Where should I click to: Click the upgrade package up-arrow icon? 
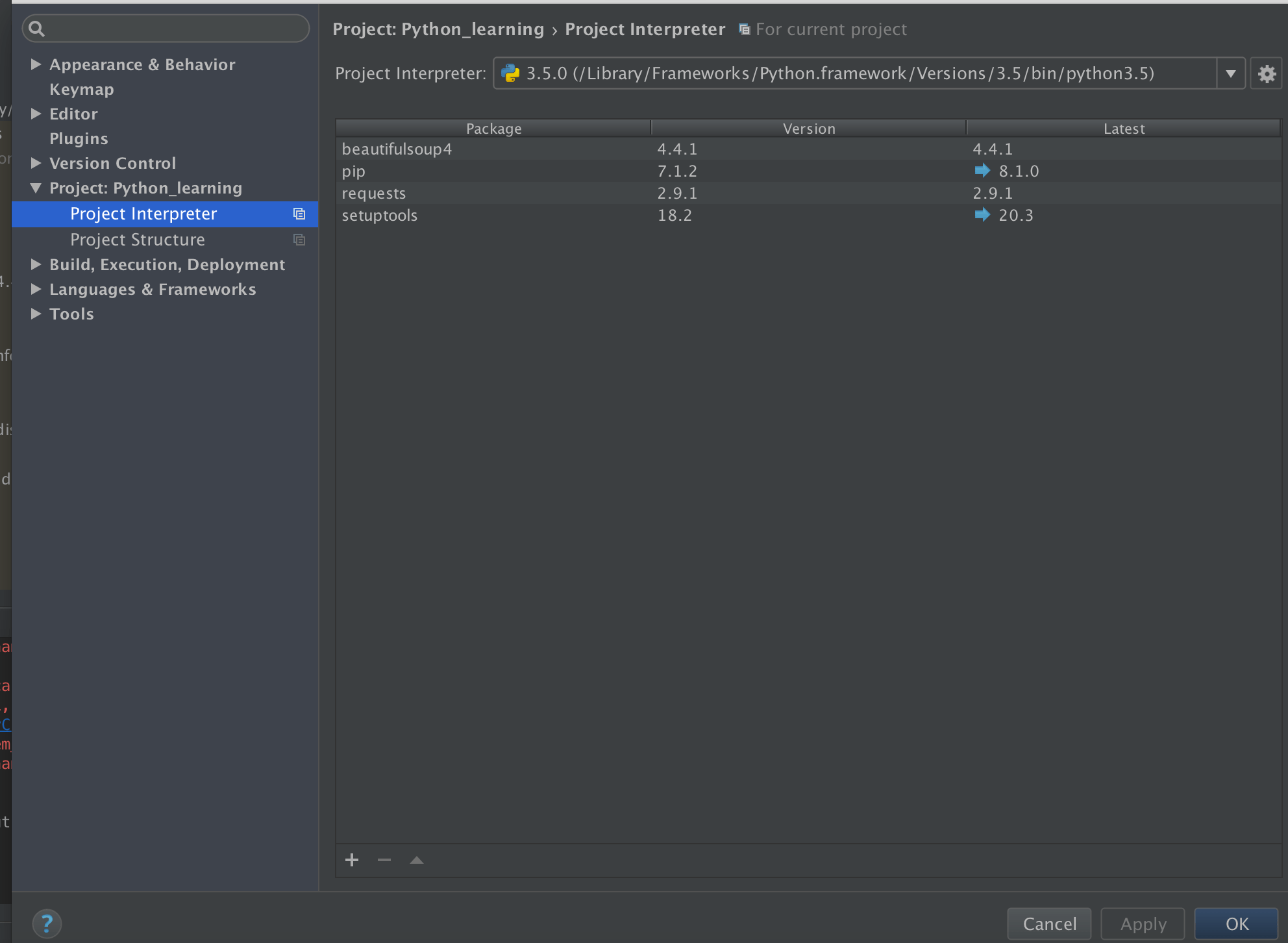point(417,860)
